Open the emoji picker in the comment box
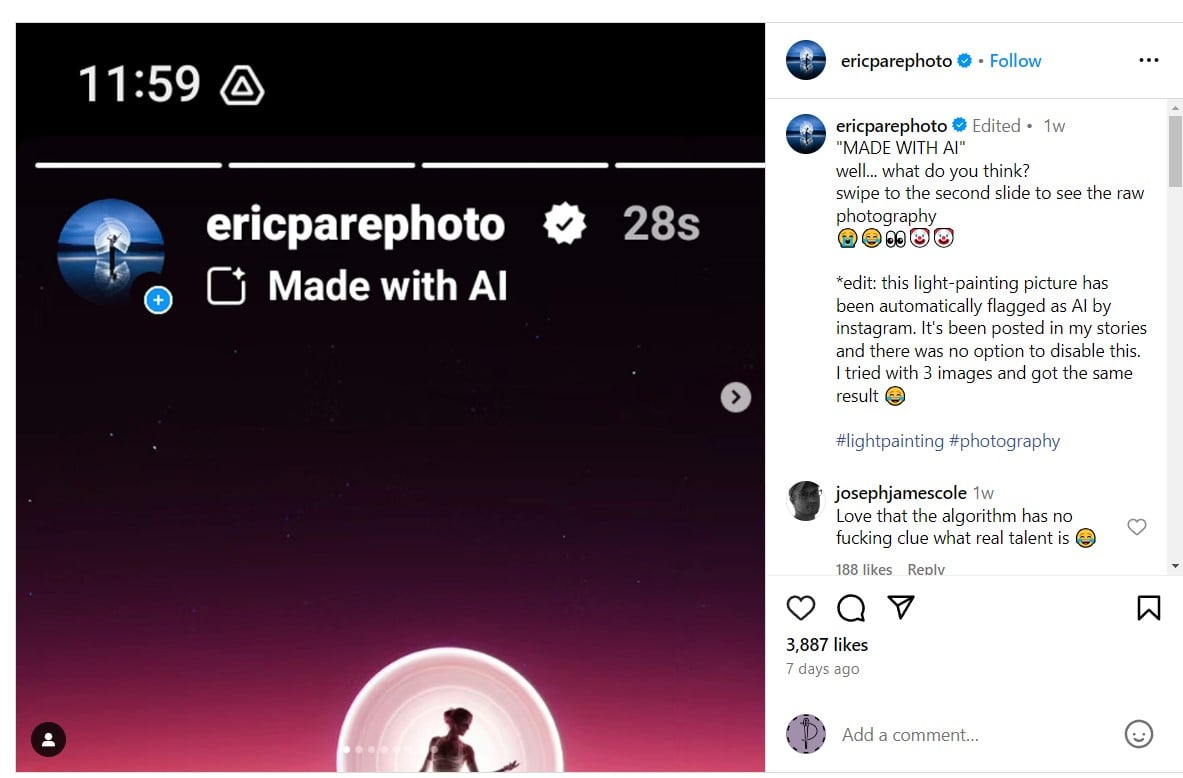Viewport: 1183px width, 778px height. pos(1138,734)
